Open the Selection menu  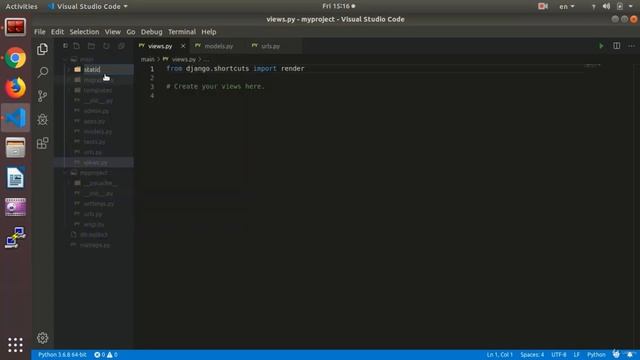click(84, 32)
